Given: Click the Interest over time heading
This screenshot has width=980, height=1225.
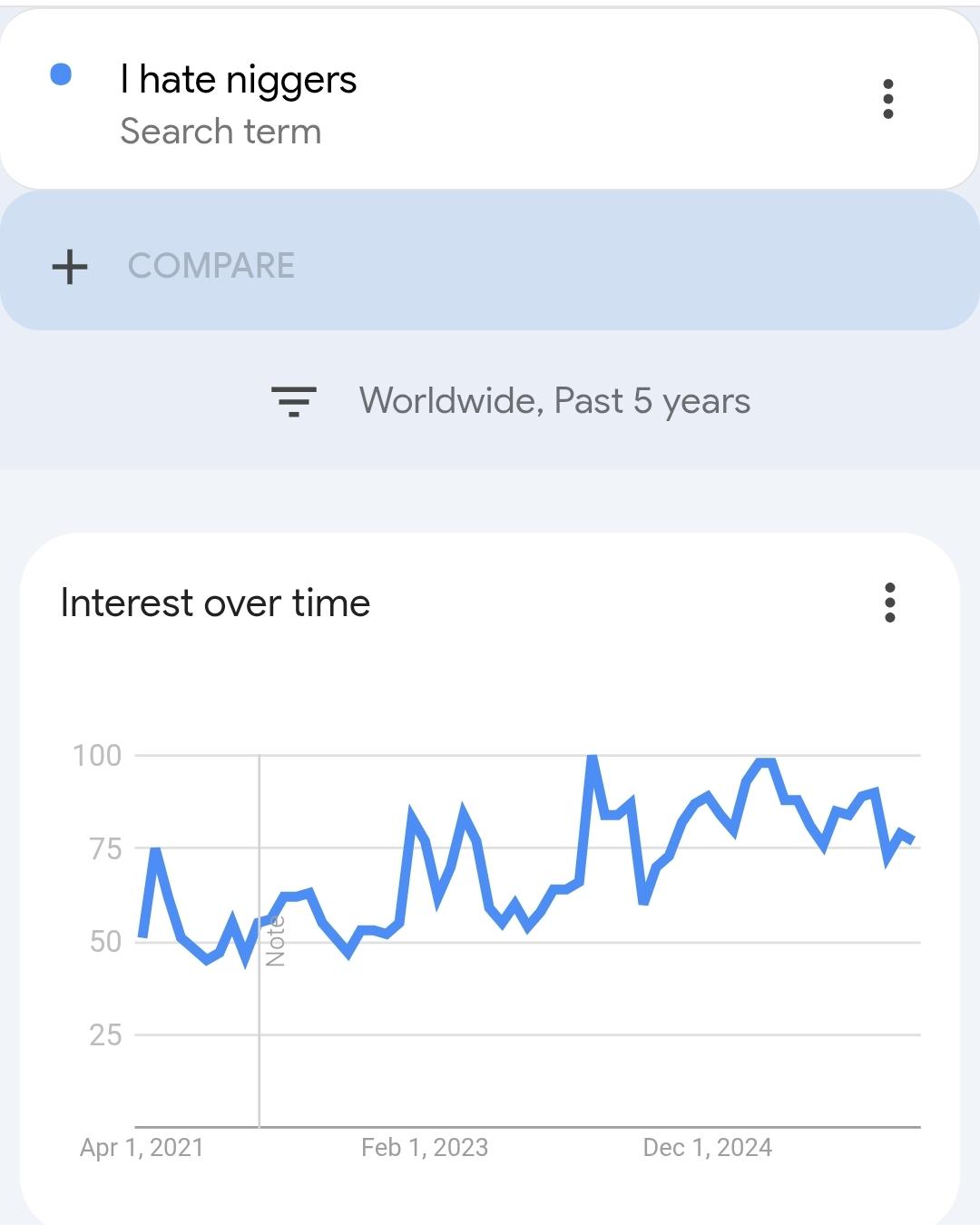Looking at the screenshot, I should click(215, 603).
